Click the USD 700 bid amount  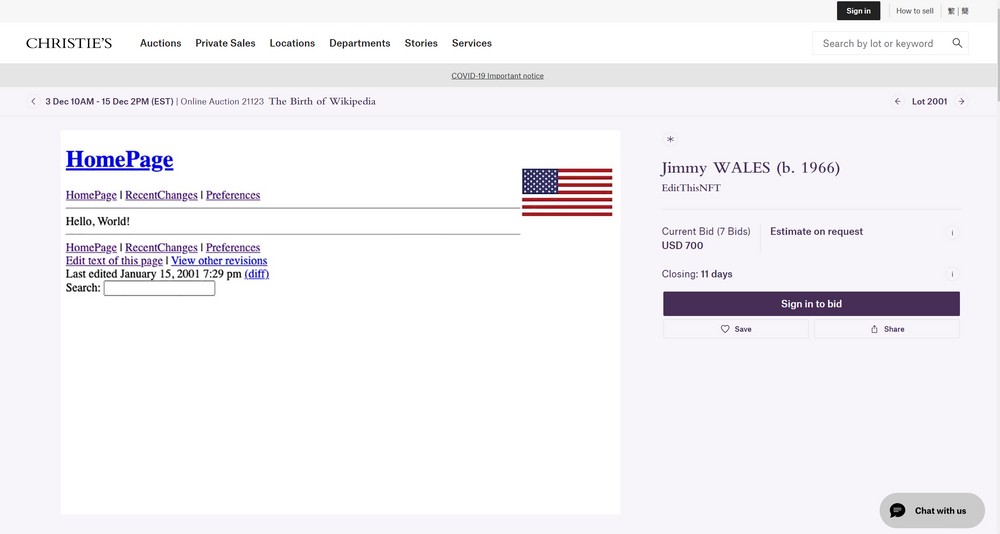coord(682,246)
